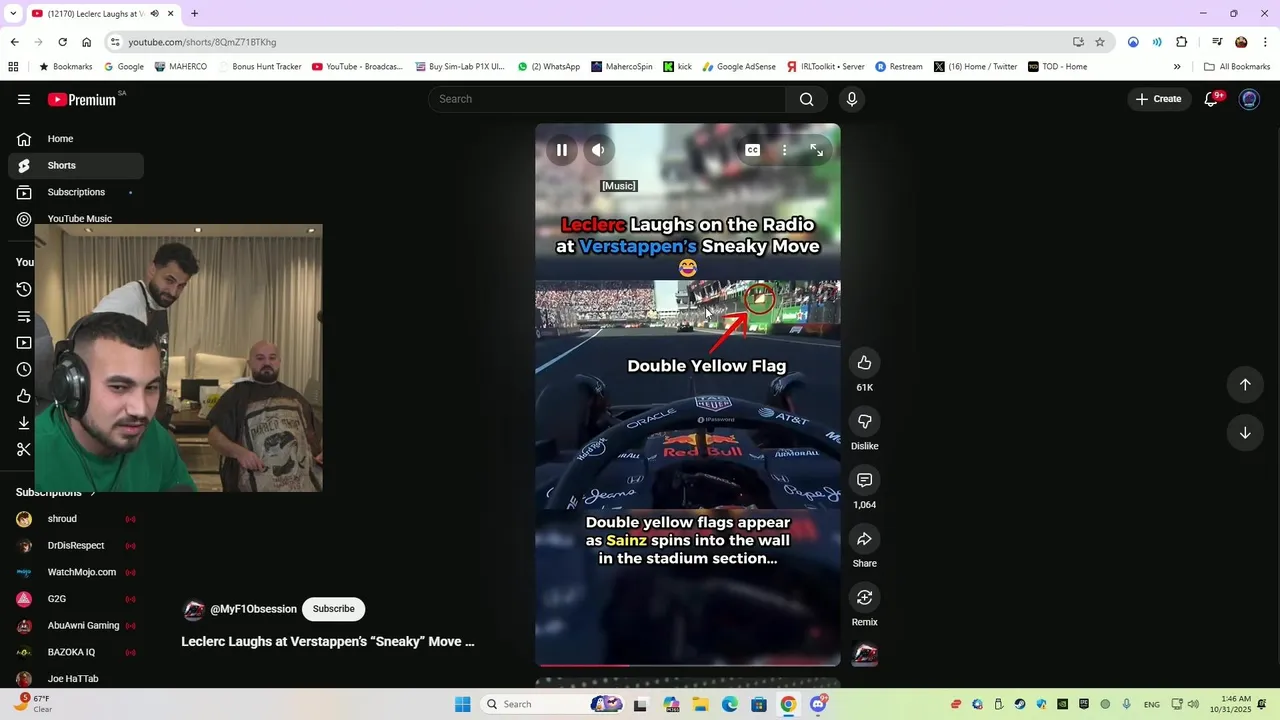Mute the Short's volume
Screen dimensions: 1280x720
(x=598, y=150)
